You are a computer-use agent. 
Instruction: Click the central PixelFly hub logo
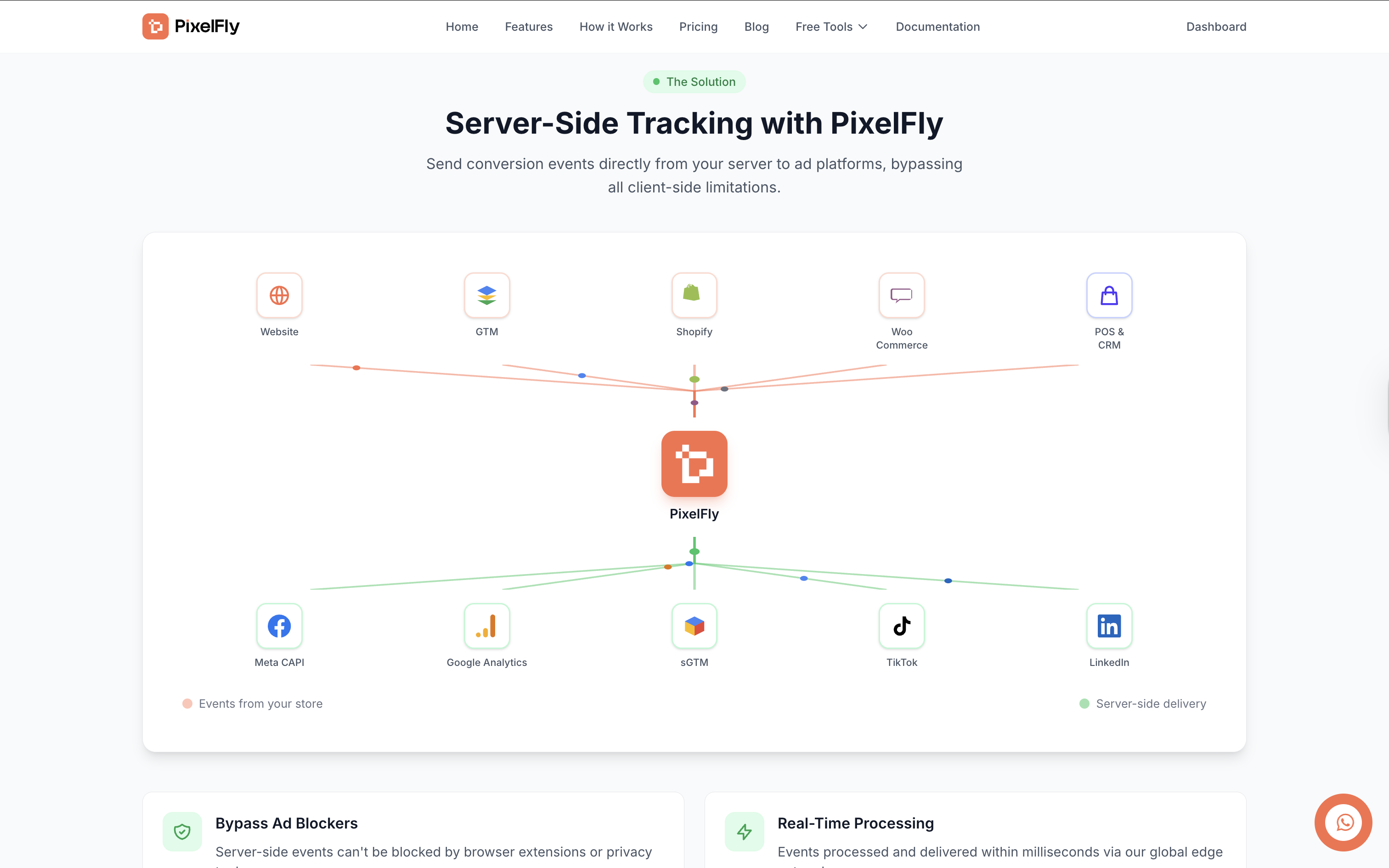(x=694, y=464)
